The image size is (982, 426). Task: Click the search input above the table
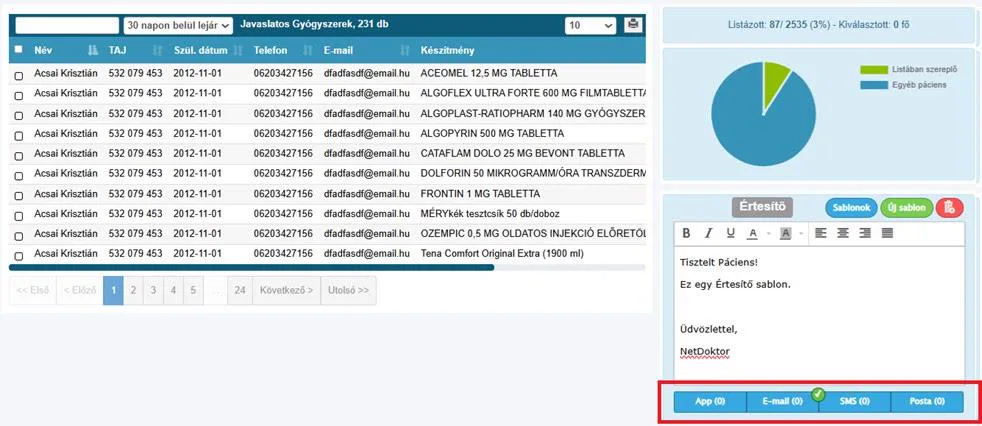(x=67, y=25)
